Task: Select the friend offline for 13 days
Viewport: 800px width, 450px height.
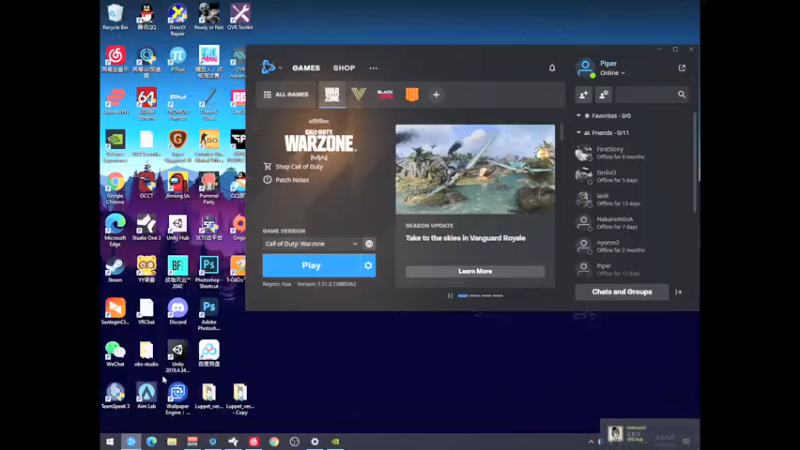Action: coord(633,199)
